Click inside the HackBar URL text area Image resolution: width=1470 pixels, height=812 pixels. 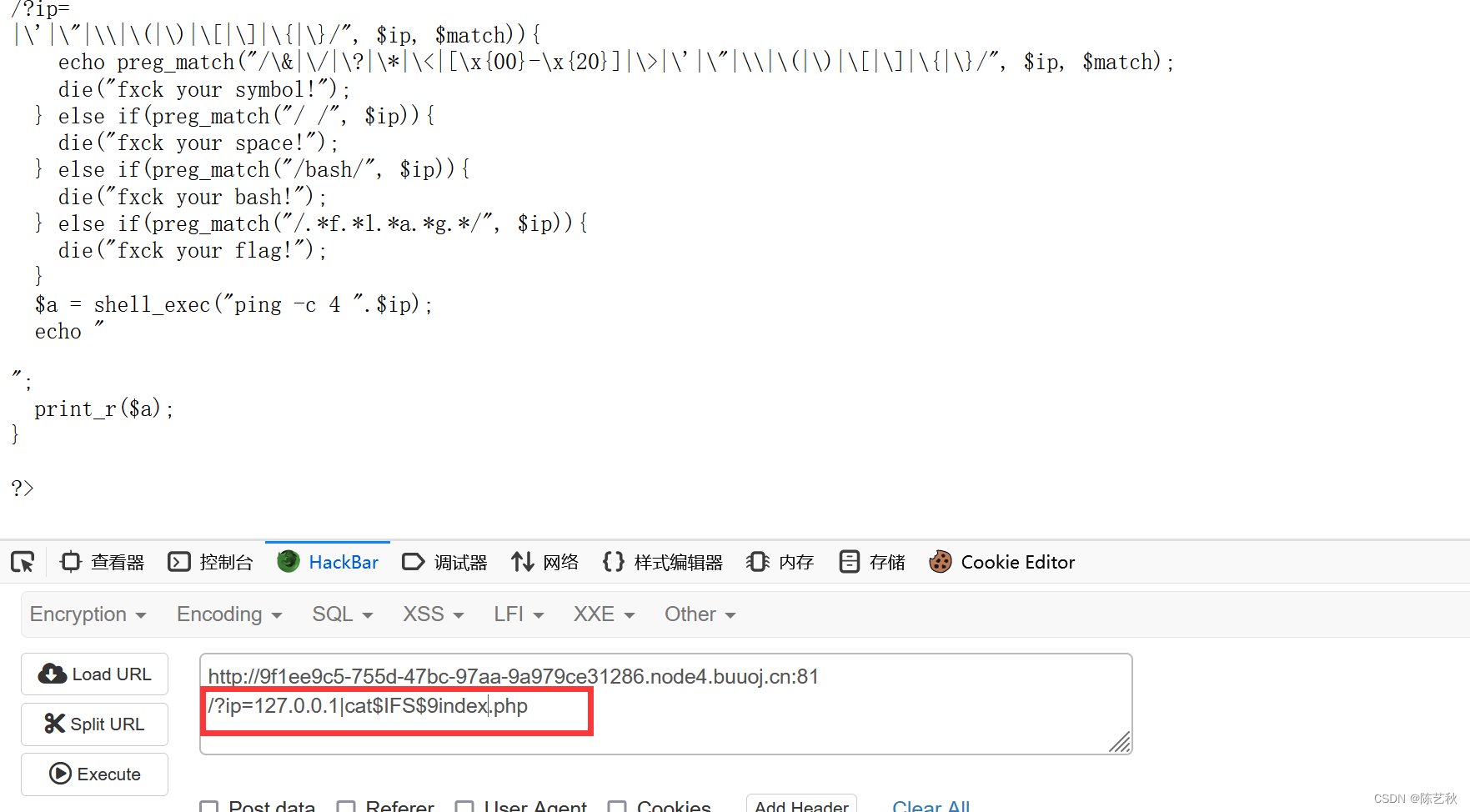665,704
